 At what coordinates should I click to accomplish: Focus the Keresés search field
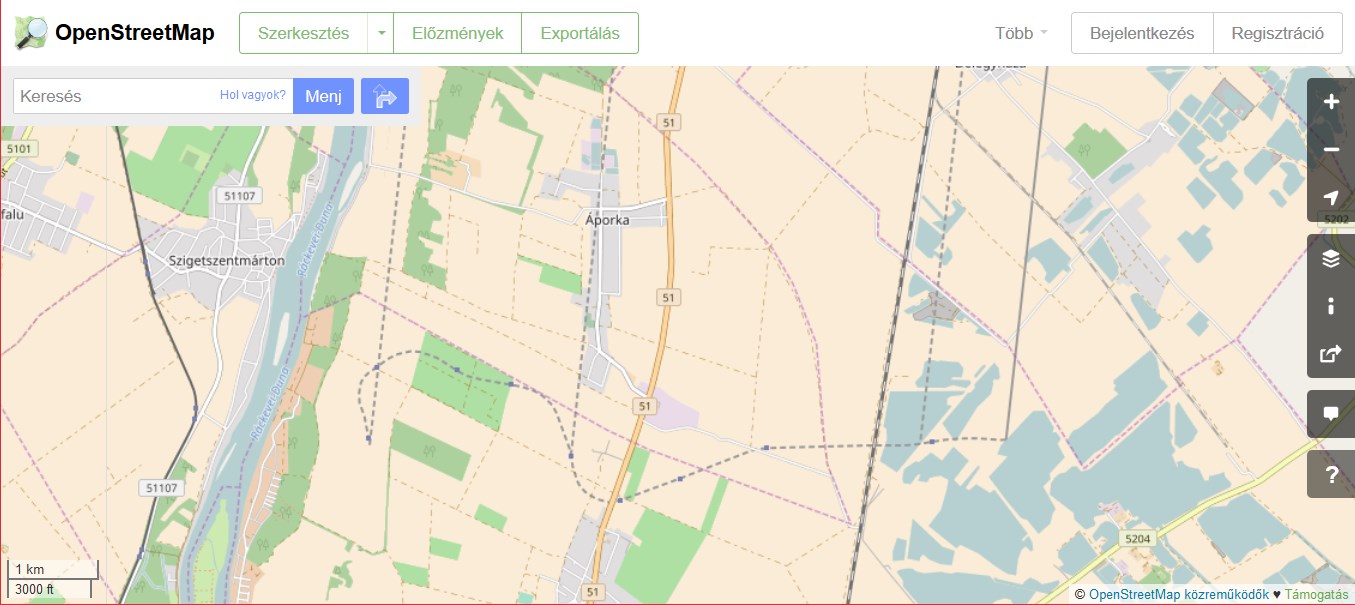click(x=153, y=96)
